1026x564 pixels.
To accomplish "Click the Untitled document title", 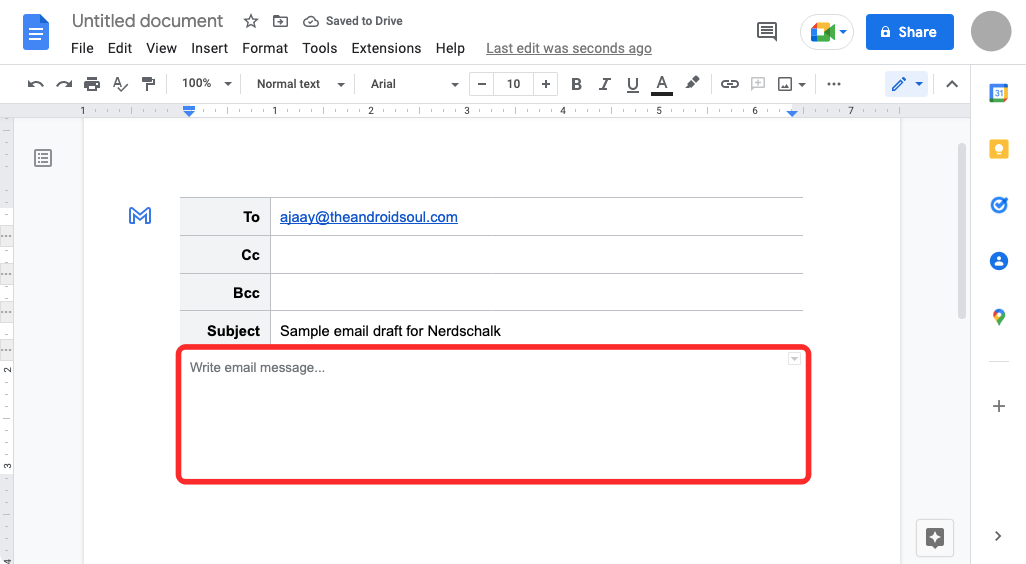I will point(148,21).
